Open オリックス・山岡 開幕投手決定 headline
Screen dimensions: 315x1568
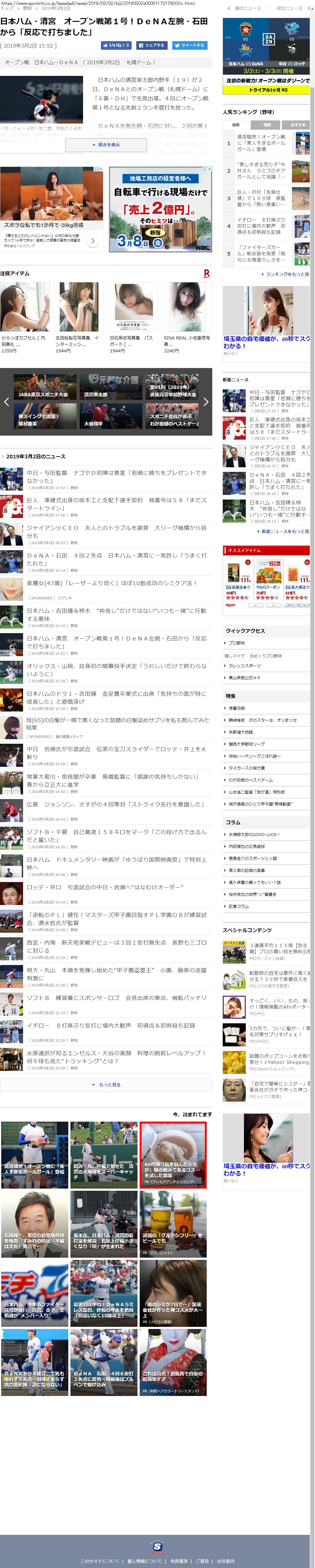[x=116, y=670]
